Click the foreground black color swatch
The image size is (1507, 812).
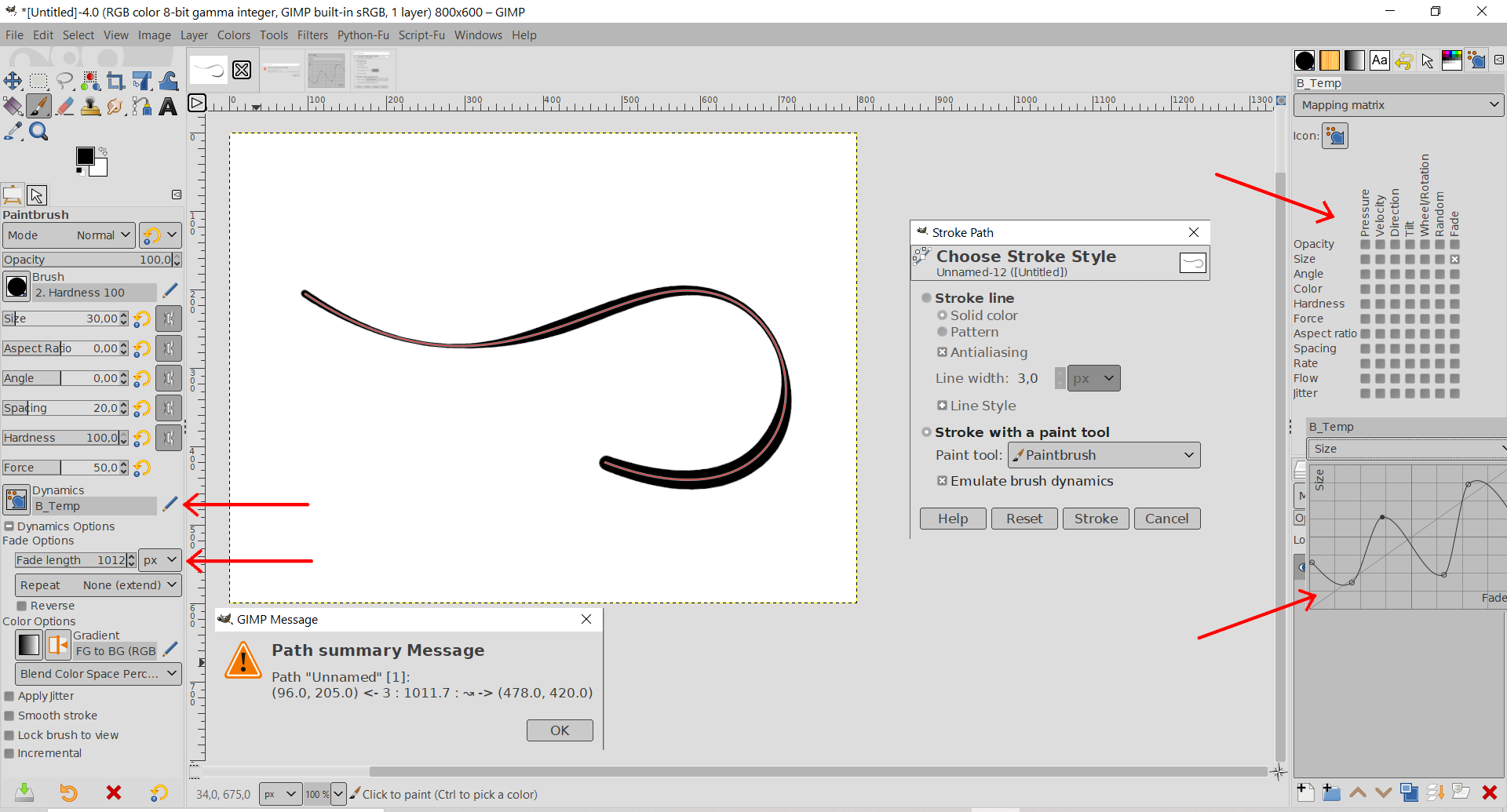(x=85, y=156)
